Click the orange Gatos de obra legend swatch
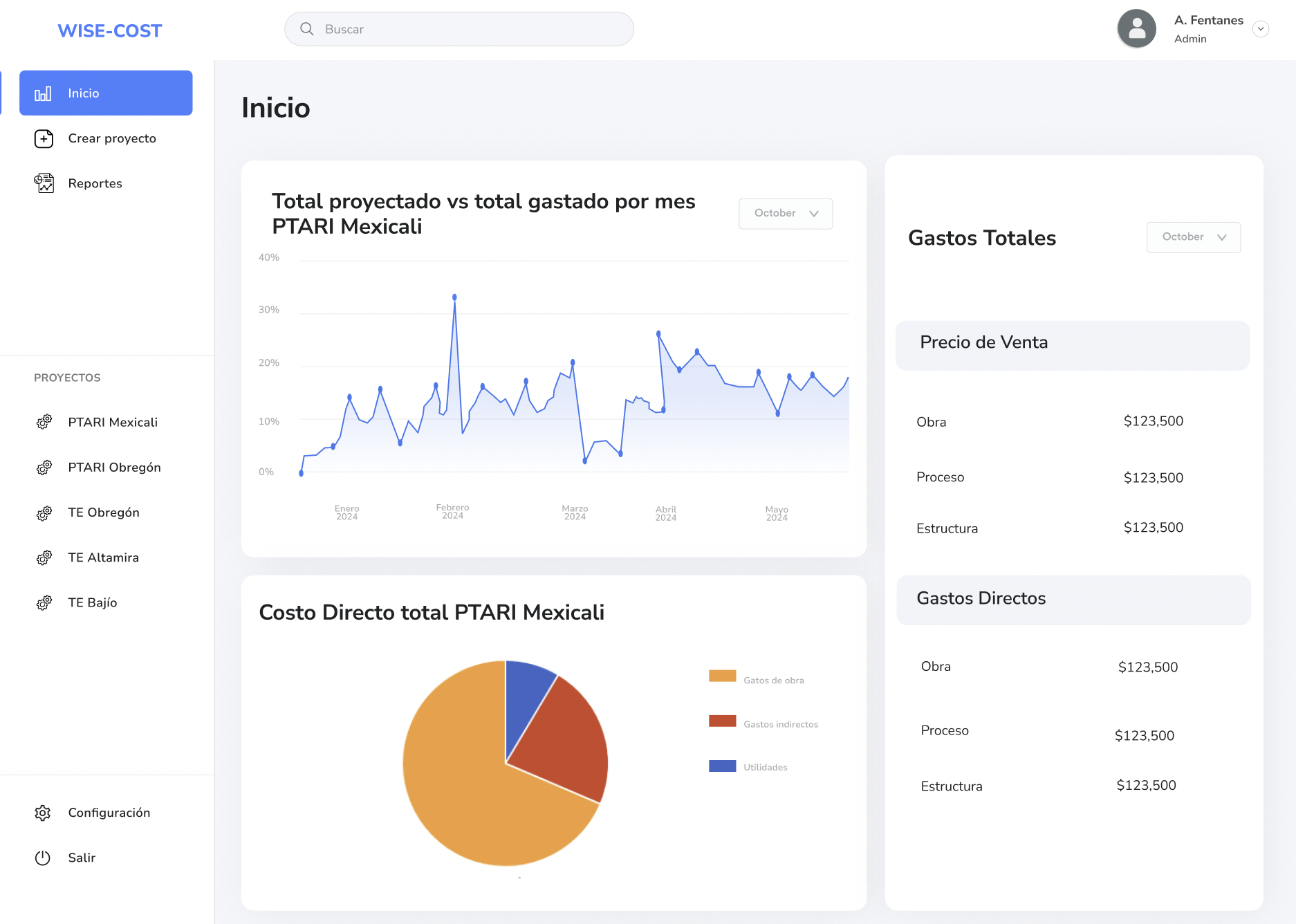The width and height of the screenshot is (1296, 924). [x=722, y=676]
